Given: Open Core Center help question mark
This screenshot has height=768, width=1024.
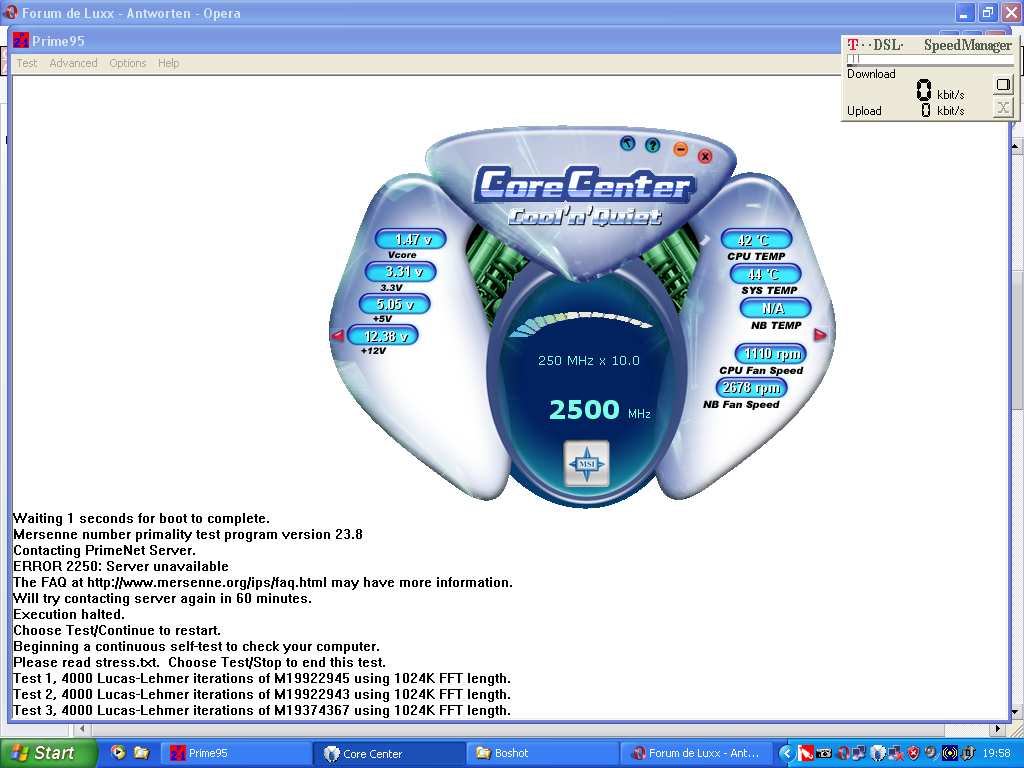Looking at the screenshot, I should point(652,145).
